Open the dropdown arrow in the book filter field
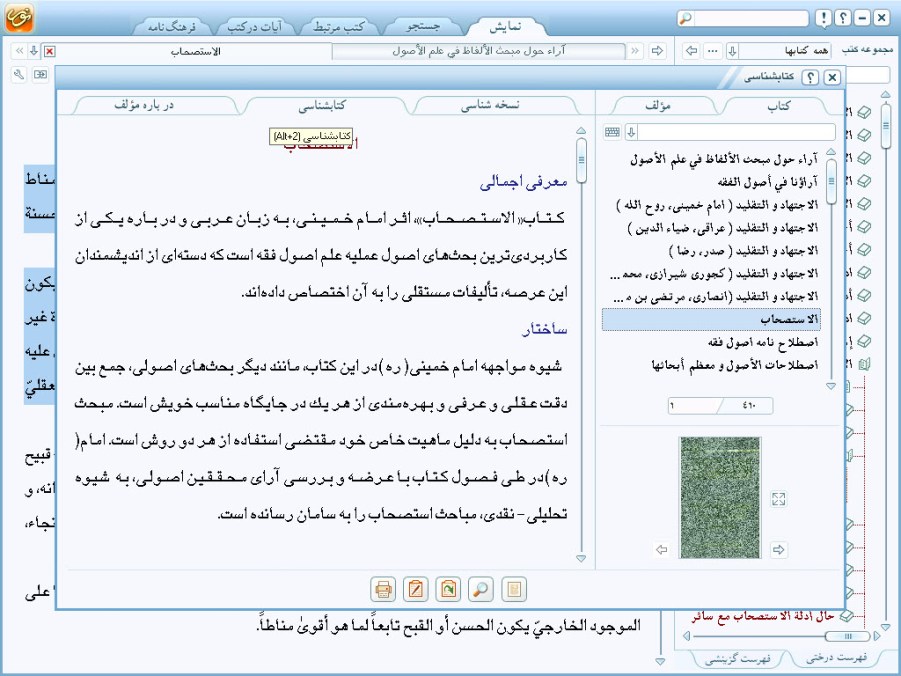This screenshot has width=901, height=676. click(x=631, y=132)
